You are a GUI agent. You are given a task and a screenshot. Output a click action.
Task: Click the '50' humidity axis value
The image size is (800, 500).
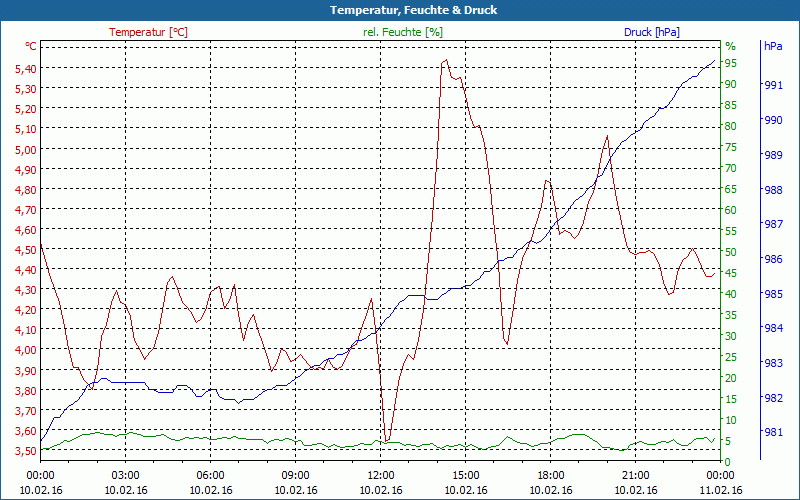(731, 252)
